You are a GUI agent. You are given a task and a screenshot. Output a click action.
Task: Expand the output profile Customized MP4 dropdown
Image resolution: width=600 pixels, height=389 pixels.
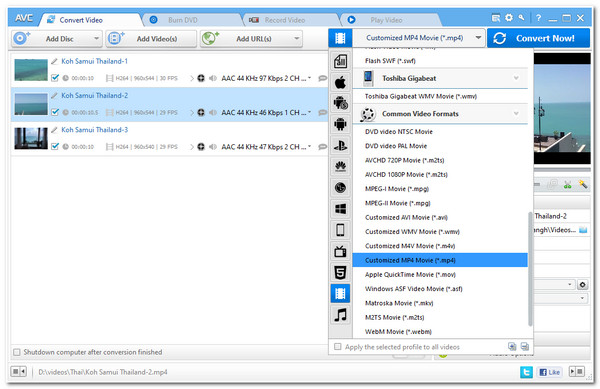[478, 37]
